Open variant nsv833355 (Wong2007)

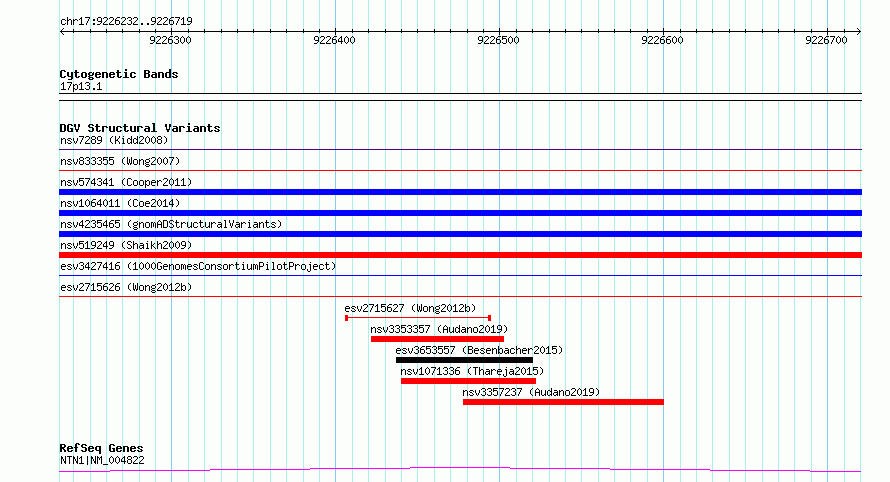[120, 161]
